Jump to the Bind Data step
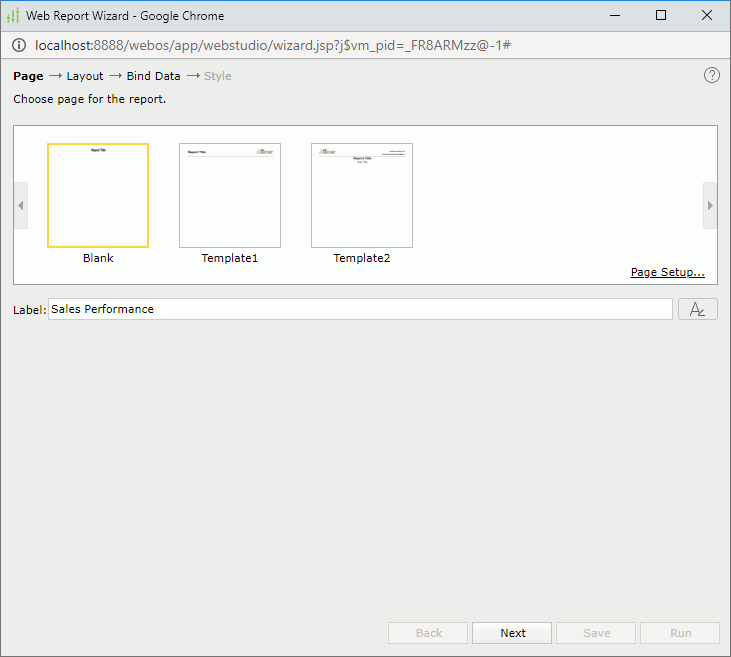Image resolution: width=731 pixels, height=657 pixels. [153, 76]
